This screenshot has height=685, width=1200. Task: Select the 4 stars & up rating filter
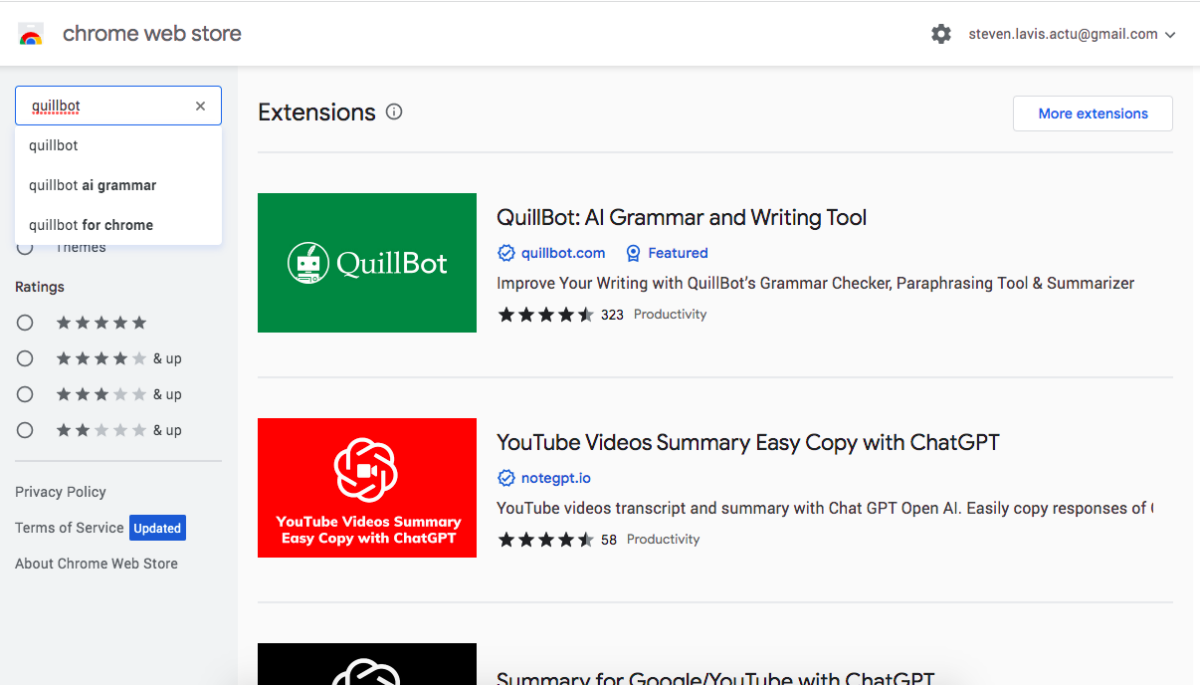point(25,359)
